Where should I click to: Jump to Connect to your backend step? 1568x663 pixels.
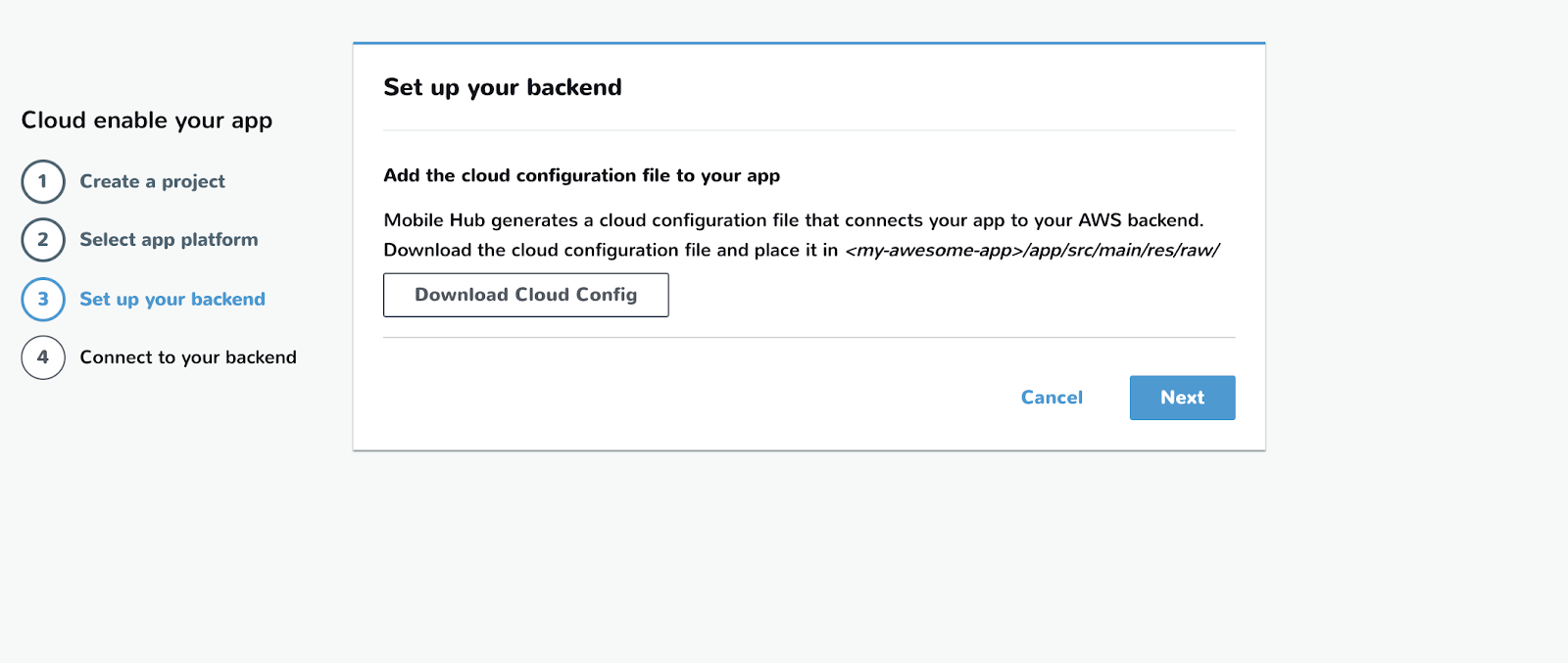tap(188, 357)
